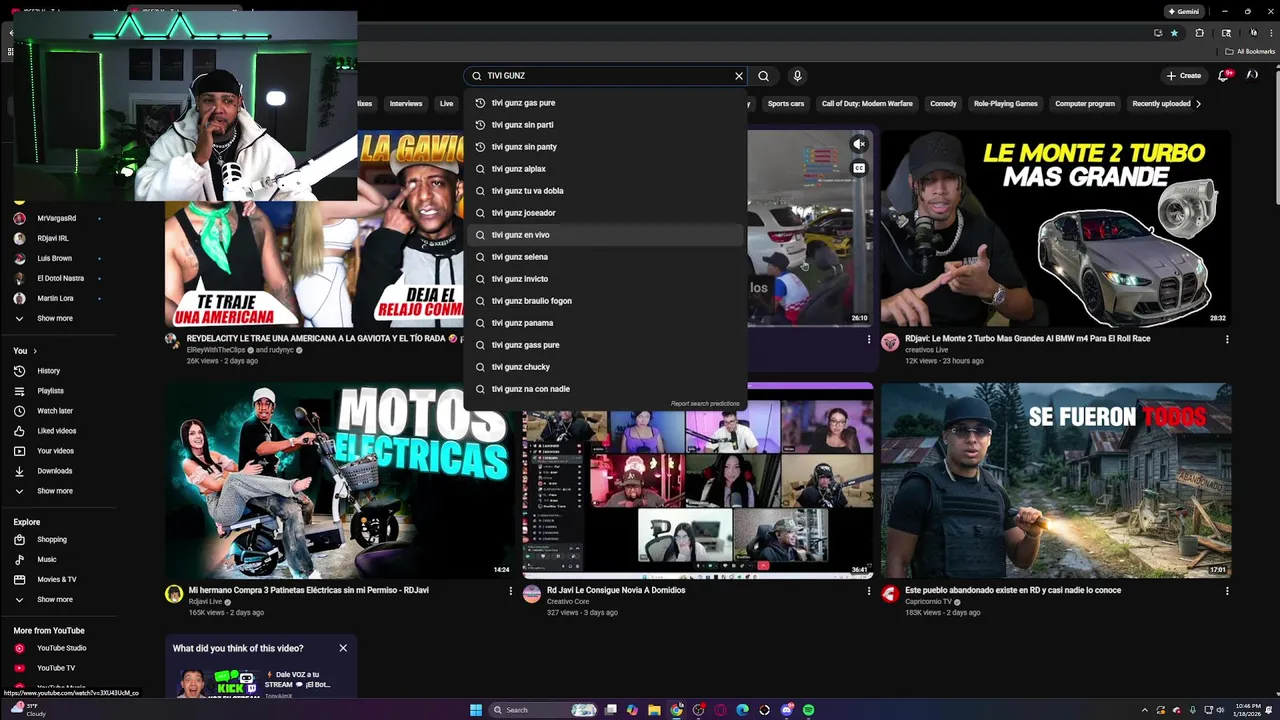1280x720 pixels.
Task: Open options for 'pueblo abandonado' video
Action: pyautogui.click(x=1227, y=591)
